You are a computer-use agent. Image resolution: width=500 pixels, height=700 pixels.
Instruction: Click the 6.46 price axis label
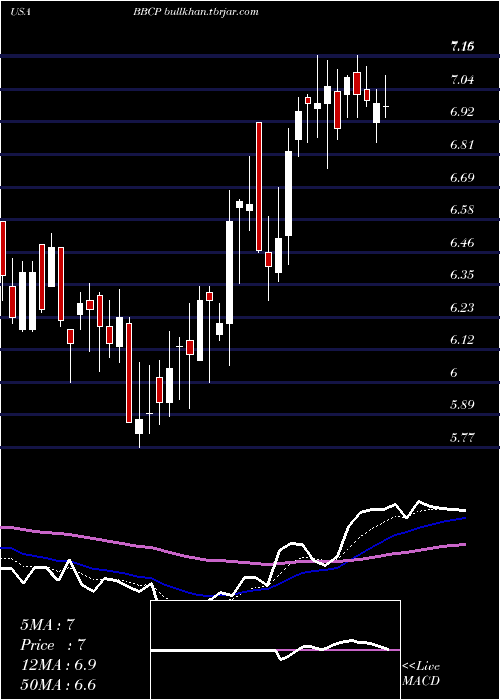pos(462,243)
